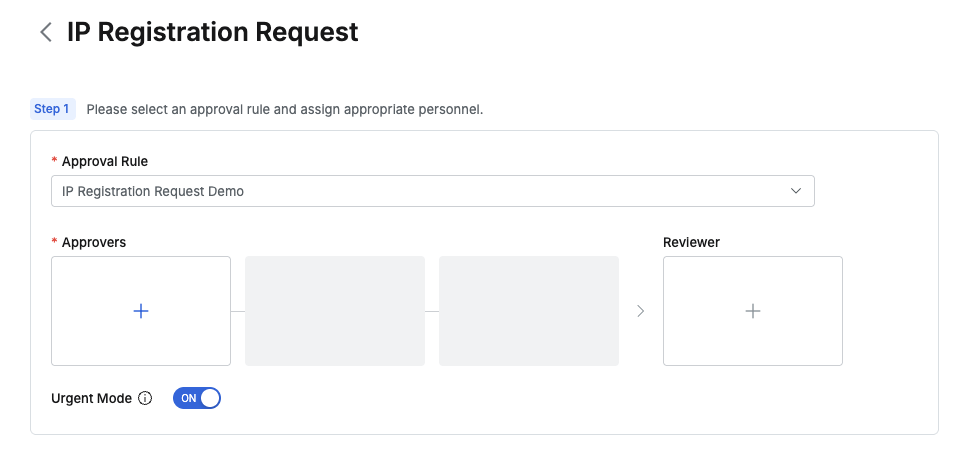Image resolution: width=970 pixels, height=455 pixels.
Task: Click the white knob on the Urgent Mode toggle
Action: point(209,398)
